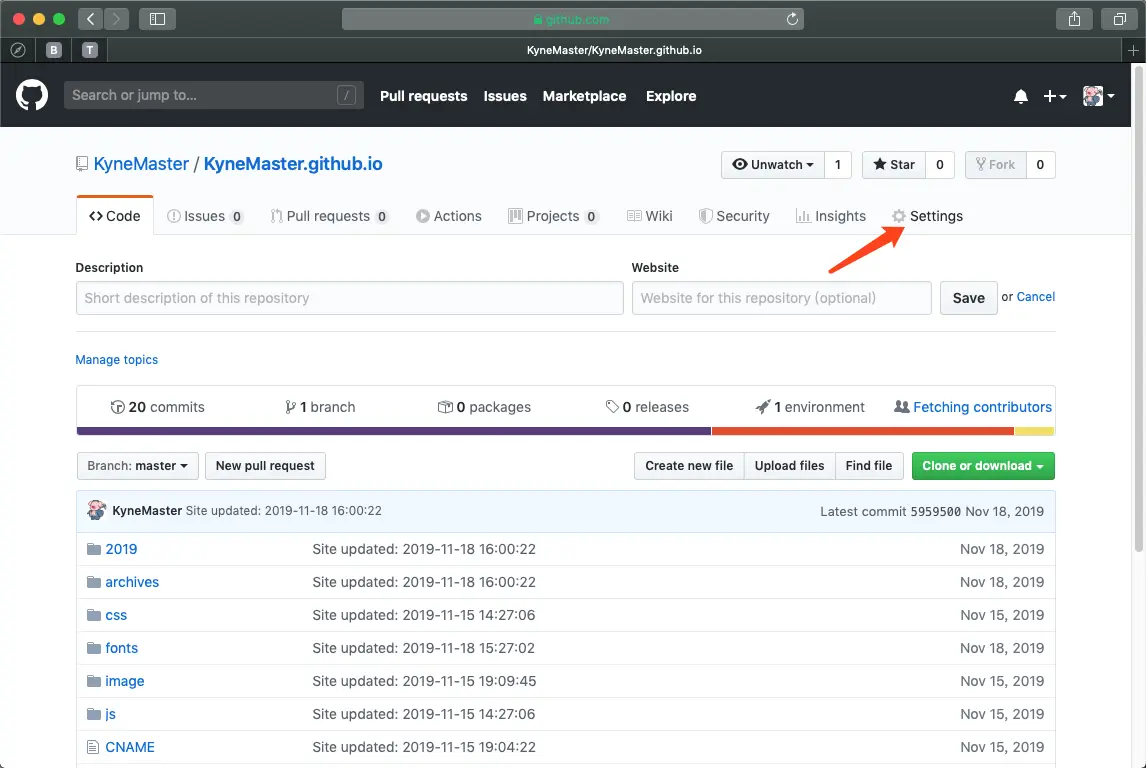Open the user avatar menu
The height and width of the screenshot is (768, 1146).
[x=1098, y=96]
